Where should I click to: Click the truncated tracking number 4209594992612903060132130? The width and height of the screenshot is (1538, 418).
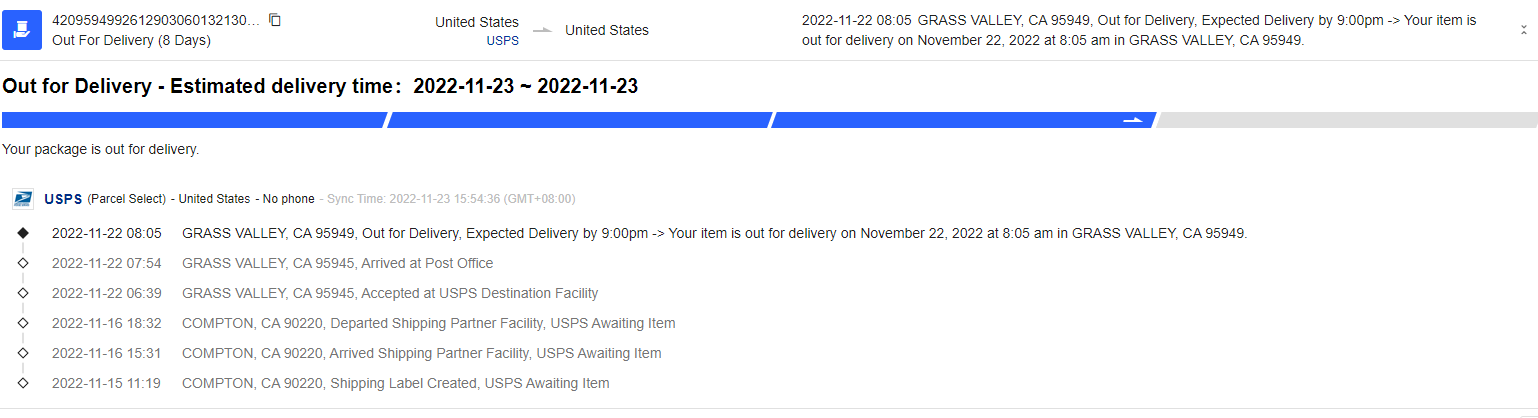pyautogui.click(x=155, y=20)
